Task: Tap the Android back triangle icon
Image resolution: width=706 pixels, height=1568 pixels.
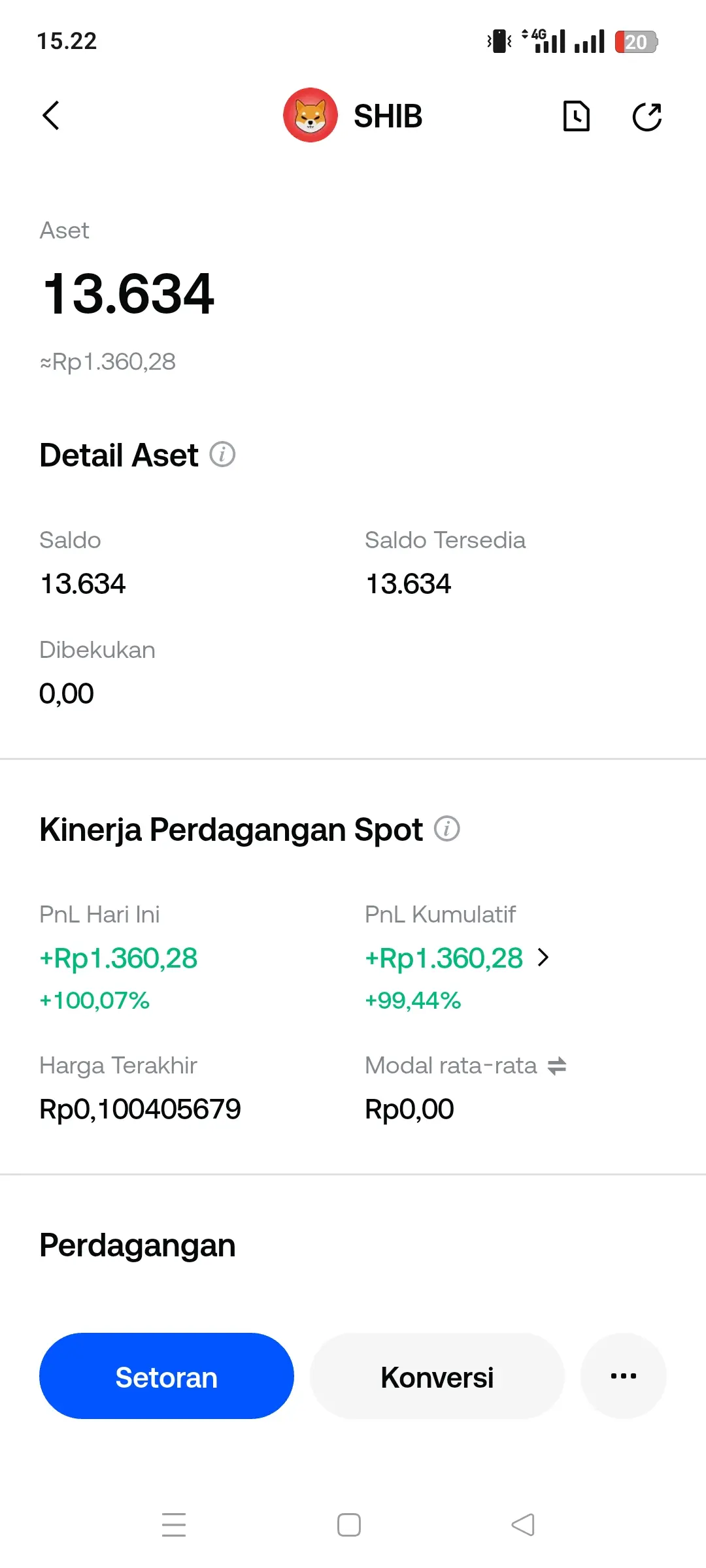Action: (523, 1525)
